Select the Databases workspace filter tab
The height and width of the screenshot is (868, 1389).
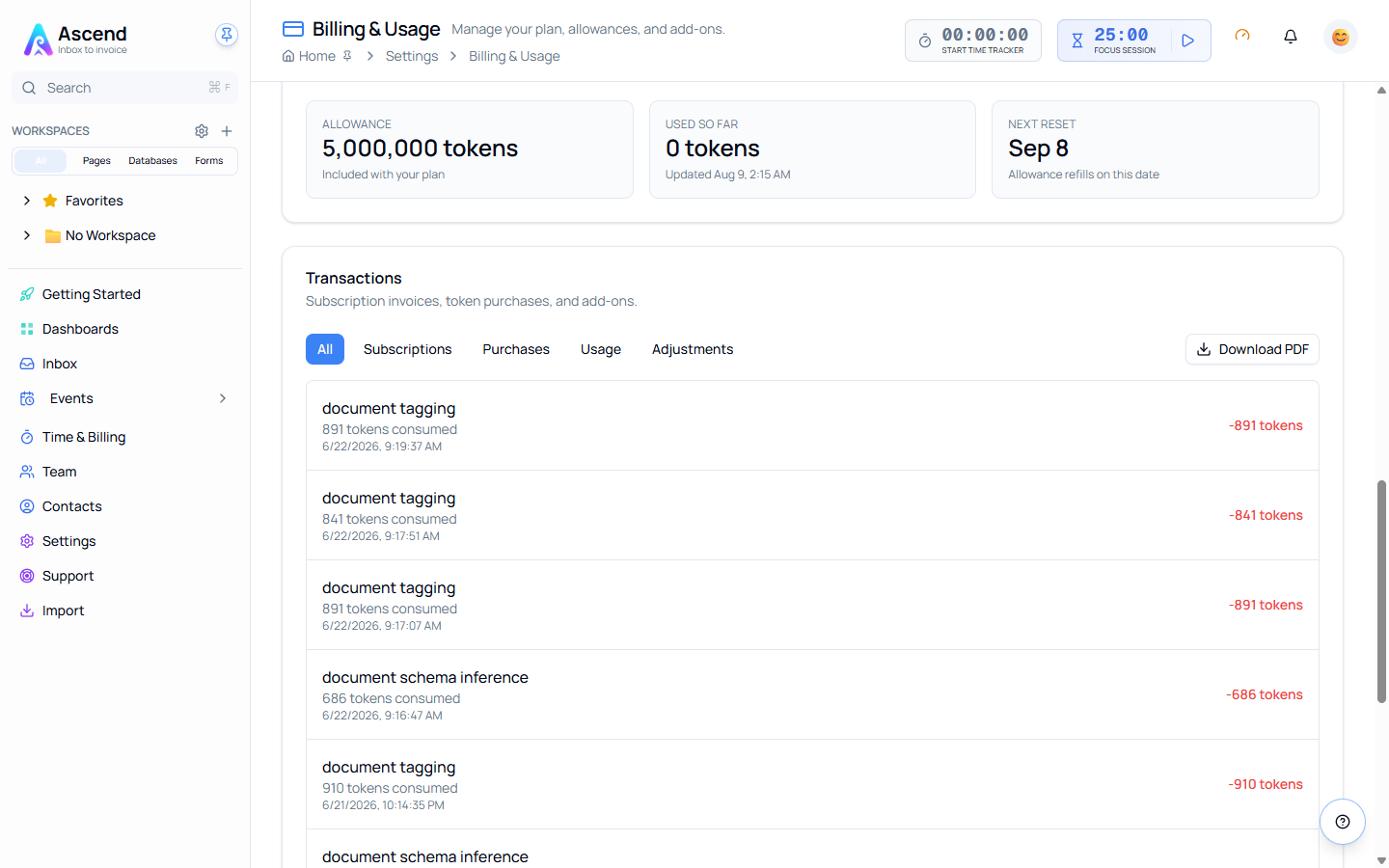152,161
